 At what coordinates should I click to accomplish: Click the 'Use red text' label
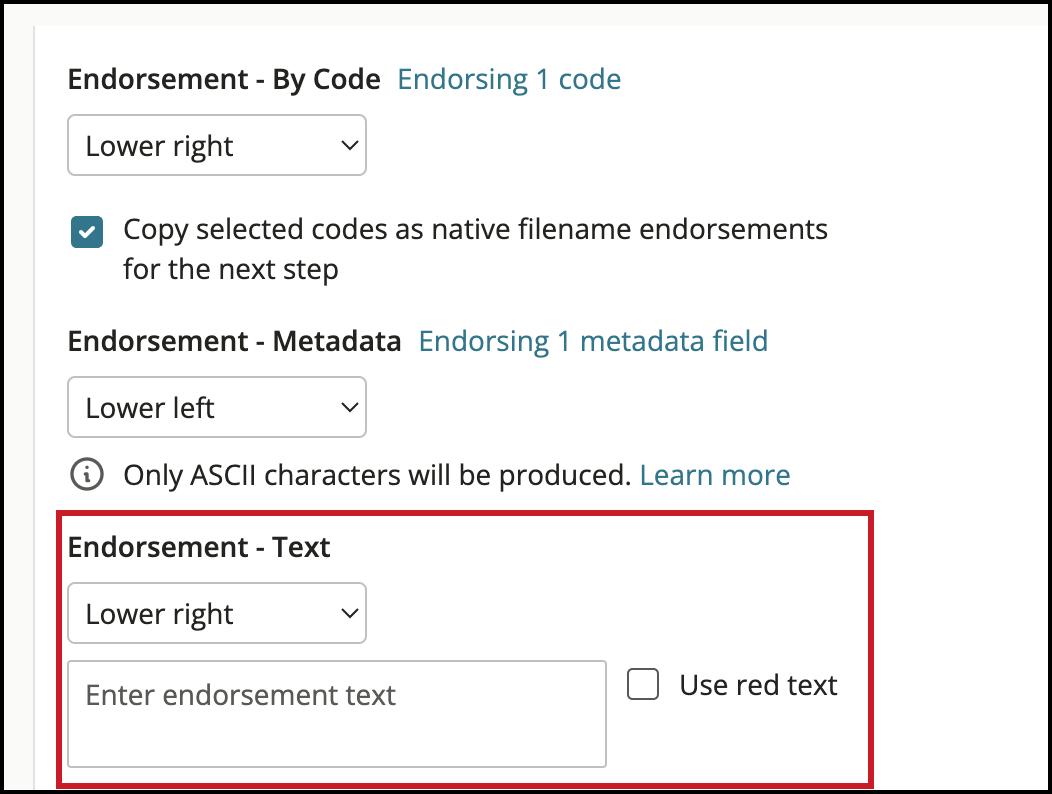point(758,685)
